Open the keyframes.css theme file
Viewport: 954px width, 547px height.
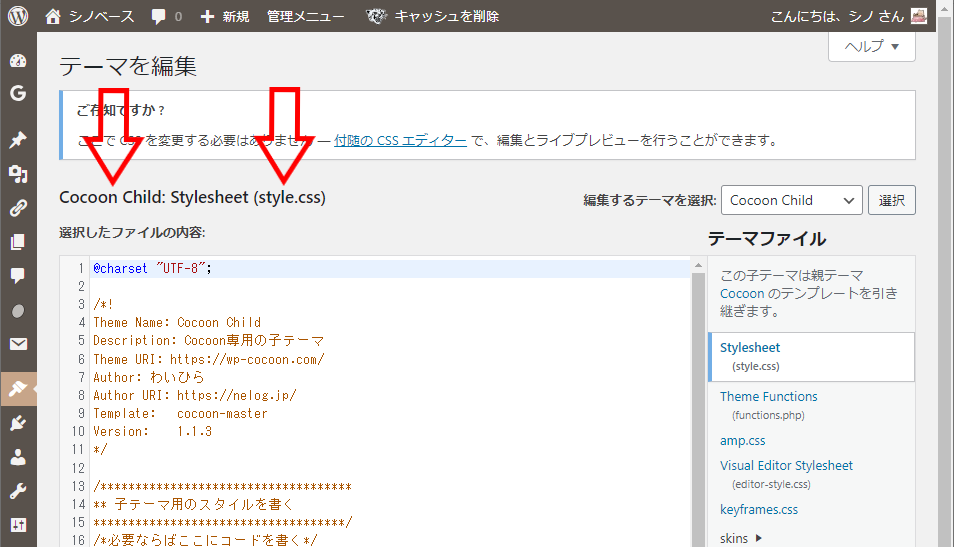tap(759, 510)
